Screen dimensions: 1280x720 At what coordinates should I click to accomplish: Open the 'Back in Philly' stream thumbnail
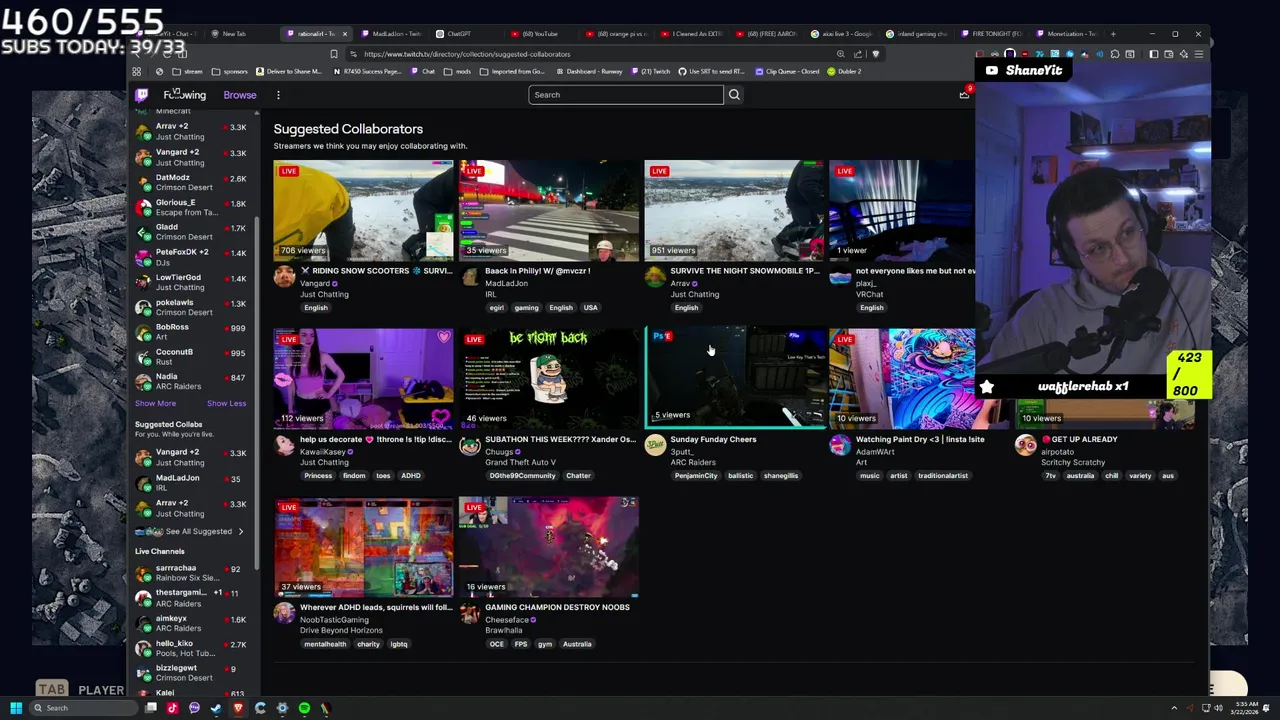[x=549, y=210]
